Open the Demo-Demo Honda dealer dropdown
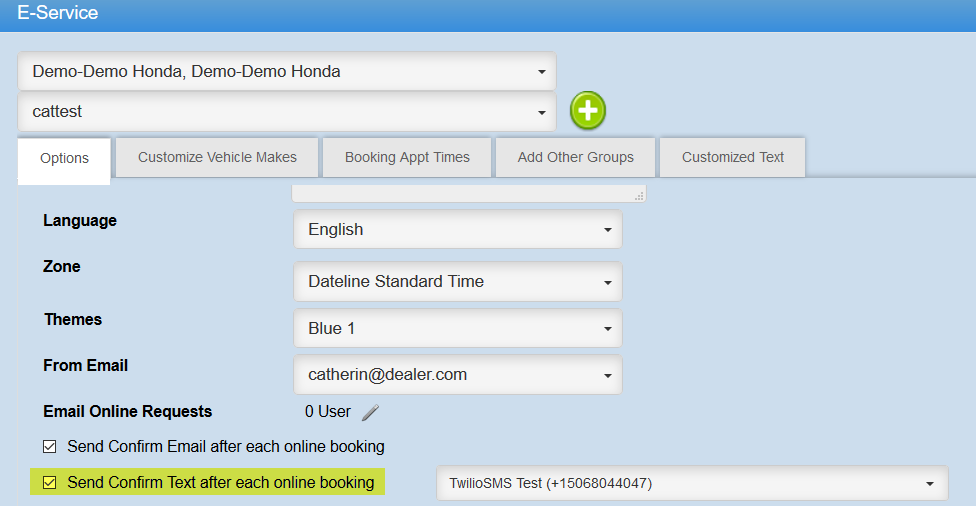This screenshot has width=976, height=506. tap(286, 72)
